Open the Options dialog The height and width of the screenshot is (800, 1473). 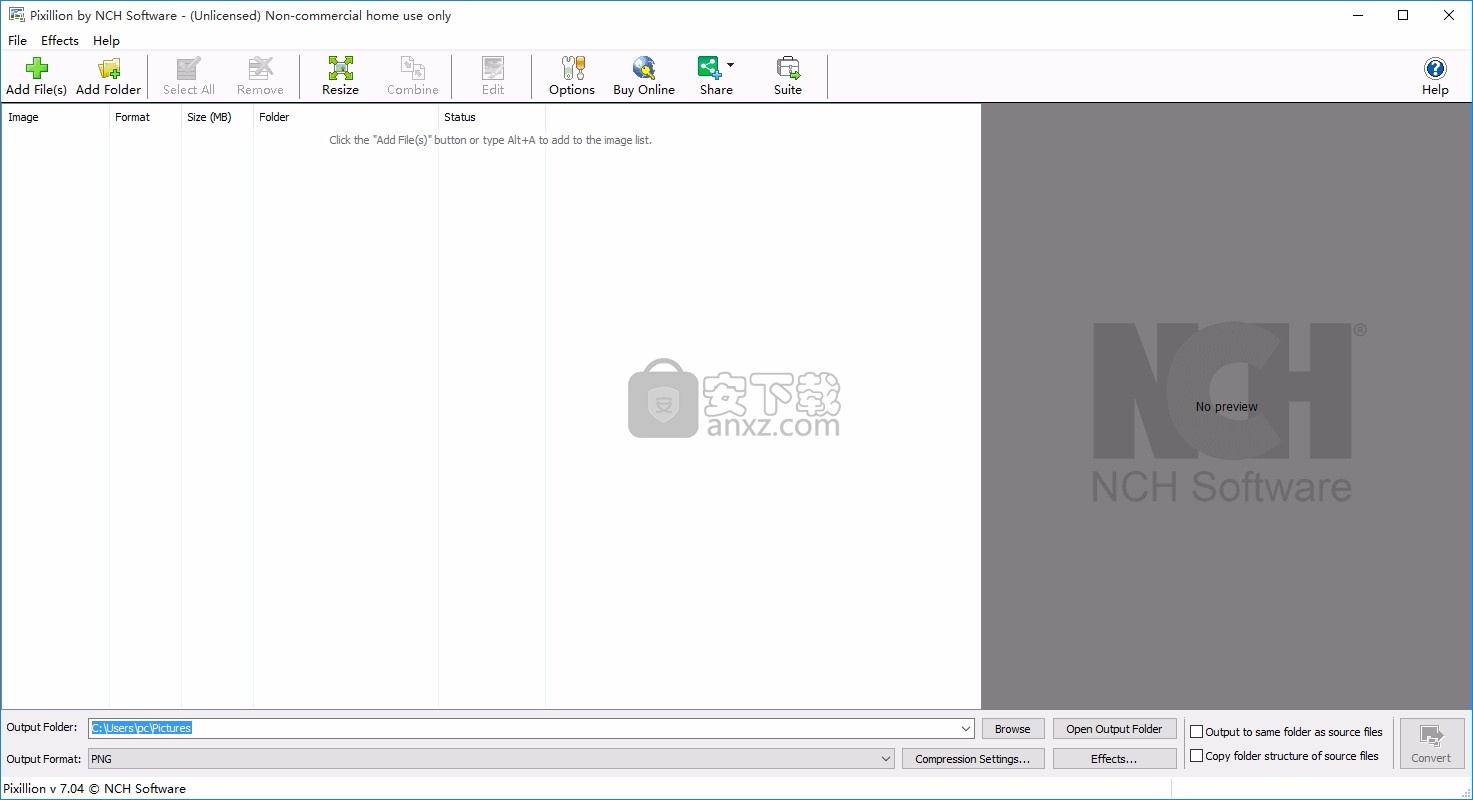[572, 76]
